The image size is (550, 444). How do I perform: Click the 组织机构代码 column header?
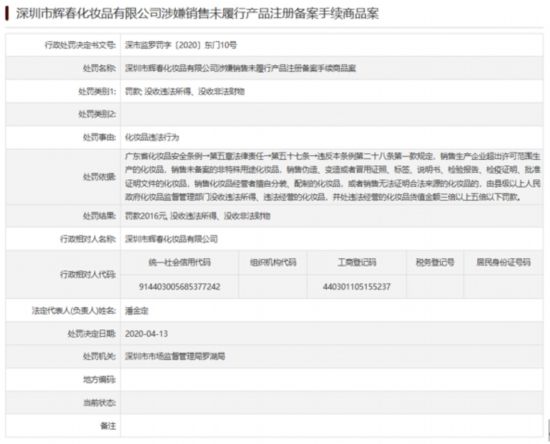(x=273, y=262)
